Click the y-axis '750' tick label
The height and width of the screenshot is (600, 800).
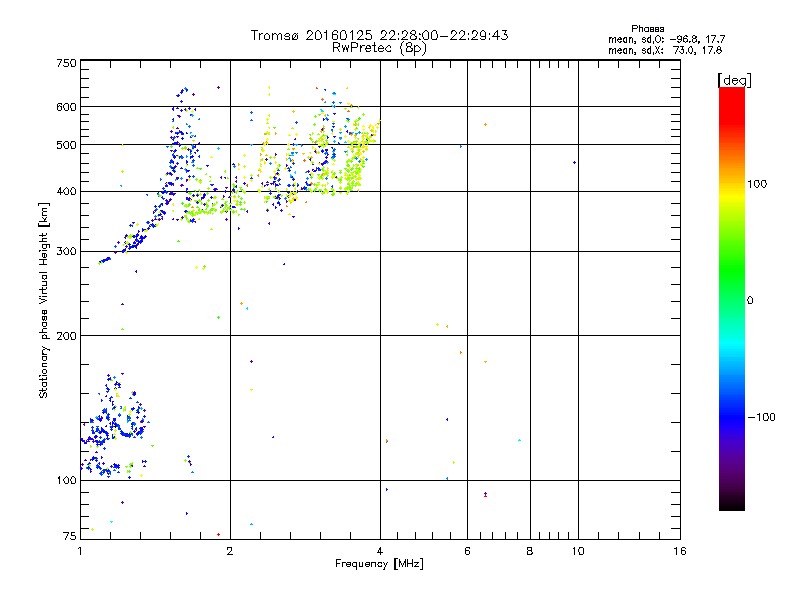coord(67,63)
